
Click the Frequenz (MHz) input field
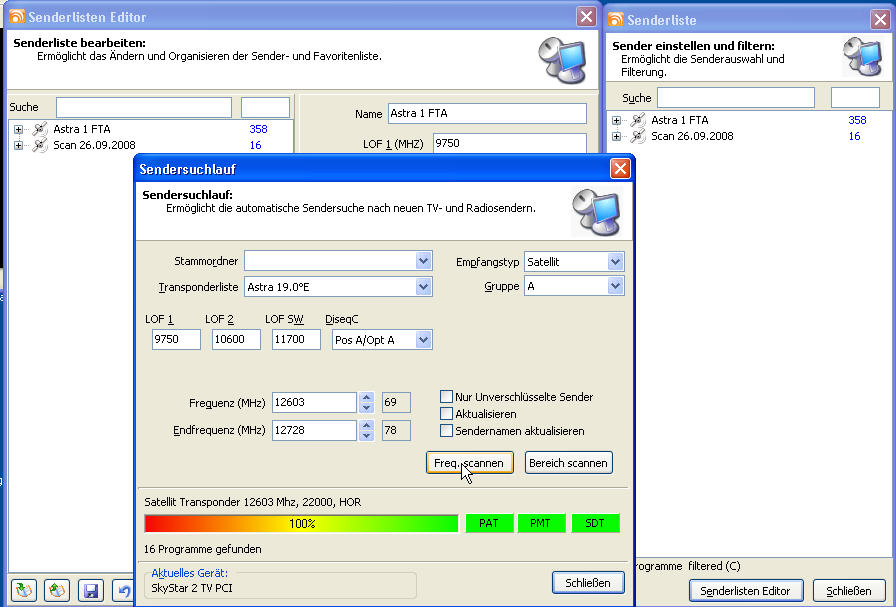click(x=313, y=403)
